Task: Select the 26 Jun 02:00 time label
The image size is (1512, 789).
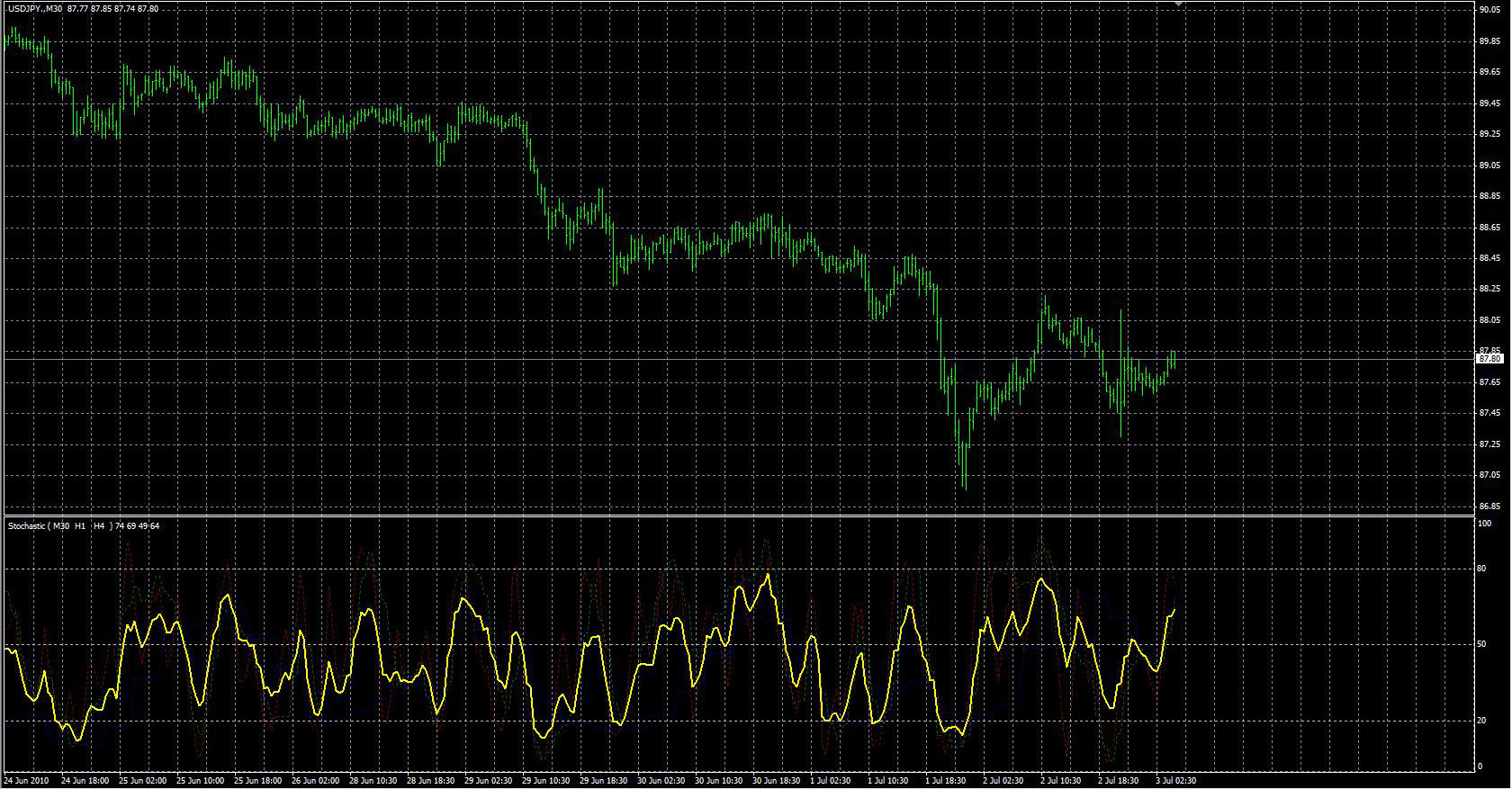Action: 315,781
